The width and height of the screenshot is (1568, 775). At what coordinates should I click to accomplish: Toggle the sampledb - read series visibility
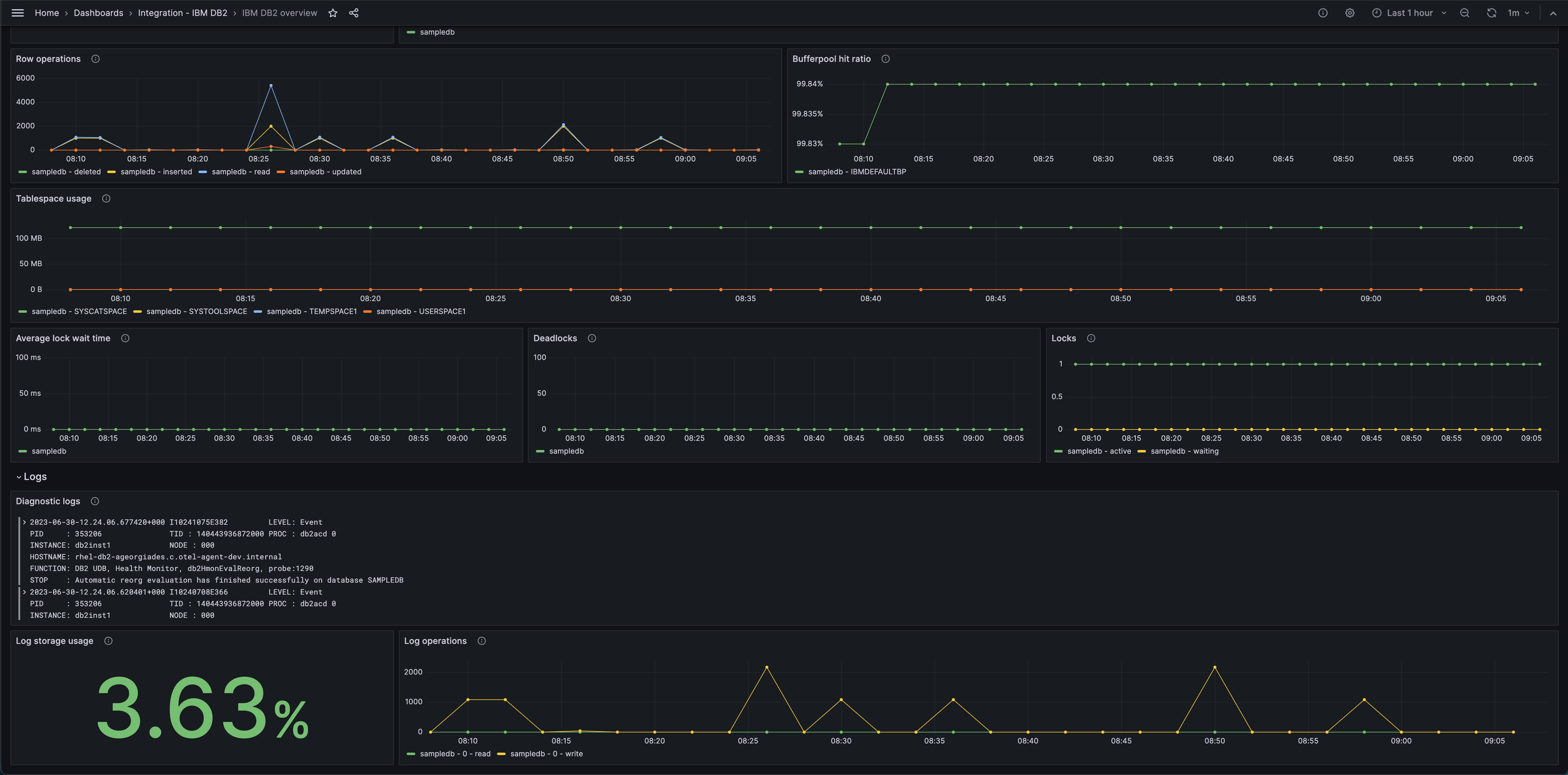240,172
